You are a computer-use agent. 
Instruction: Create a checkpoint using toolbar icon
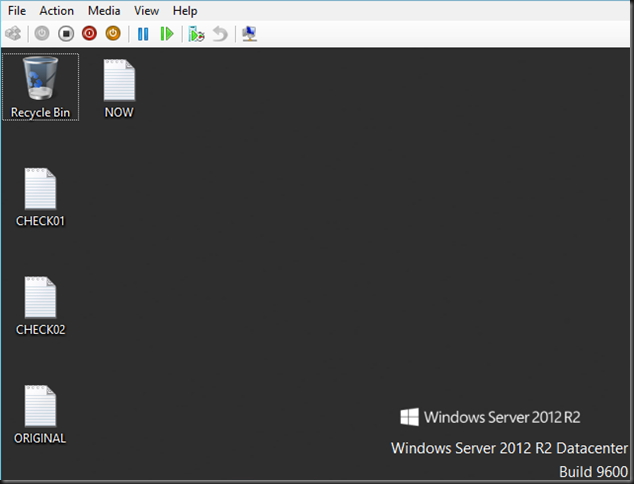pos(197,34)
